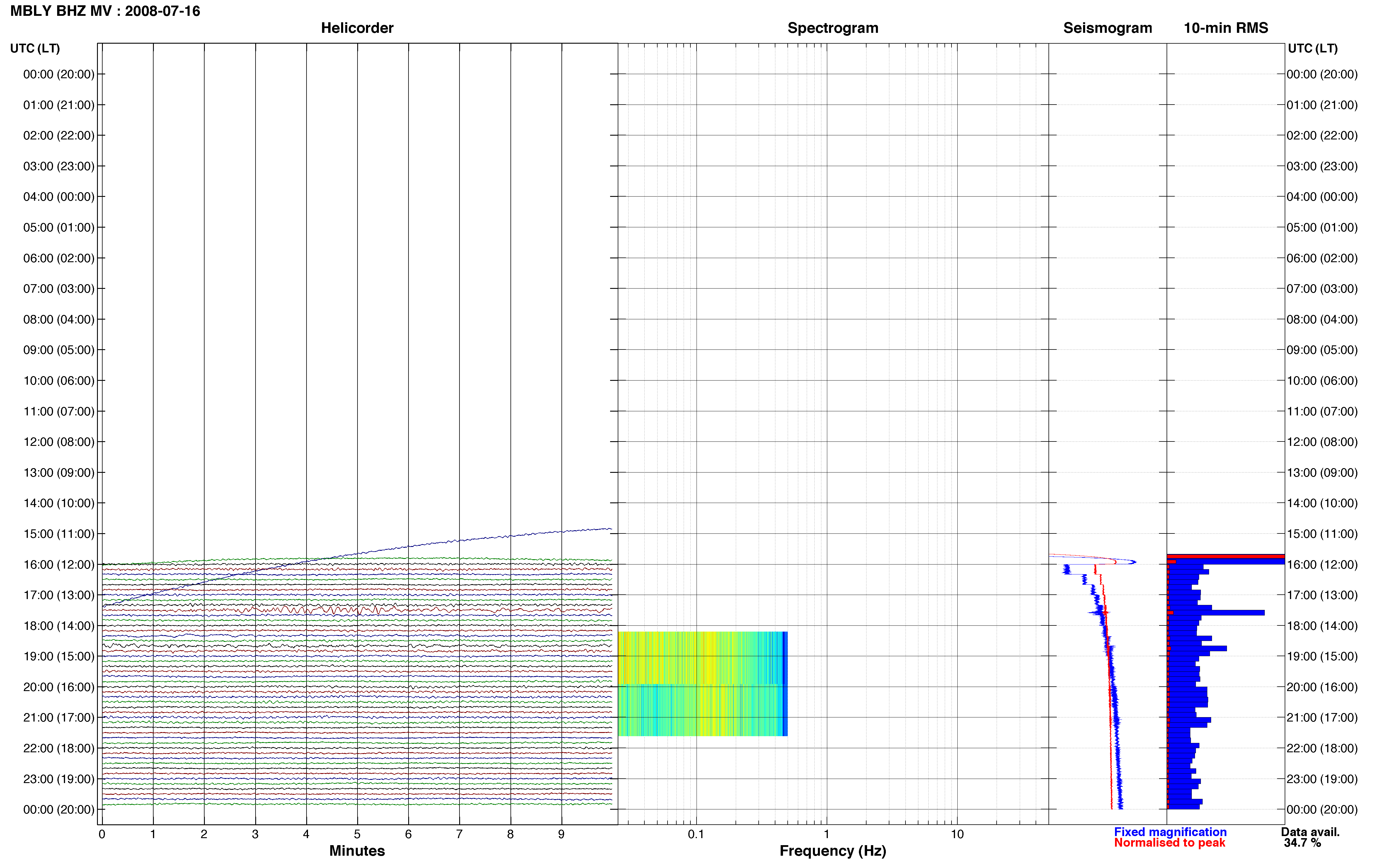Viewport: 1389px width, 868px height.
Task: Select the Spectrogram panel heading
Action: pyautogui.click(x=833, y=28)
